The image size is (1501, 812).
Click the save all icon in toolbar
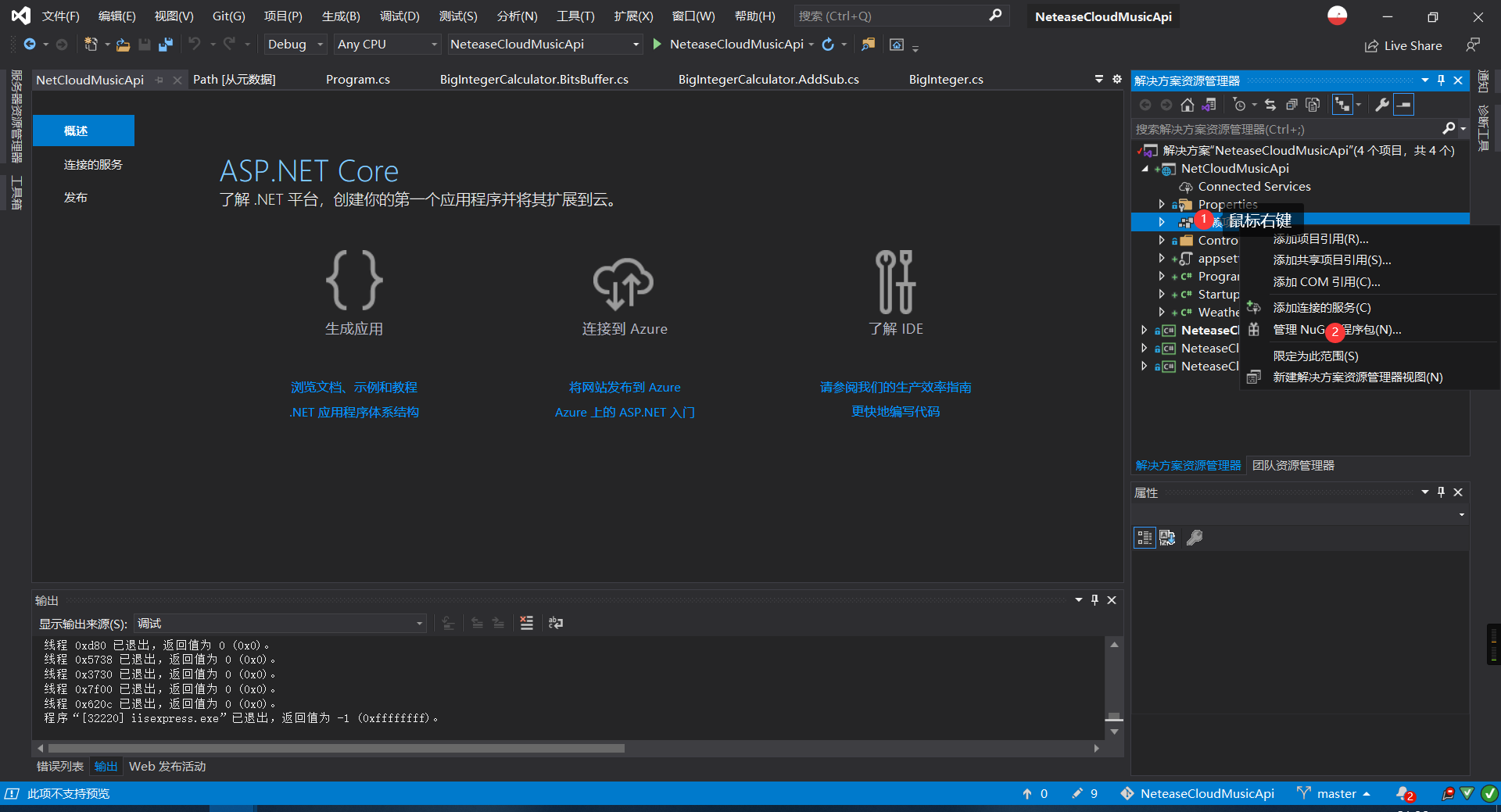(165, 45)
